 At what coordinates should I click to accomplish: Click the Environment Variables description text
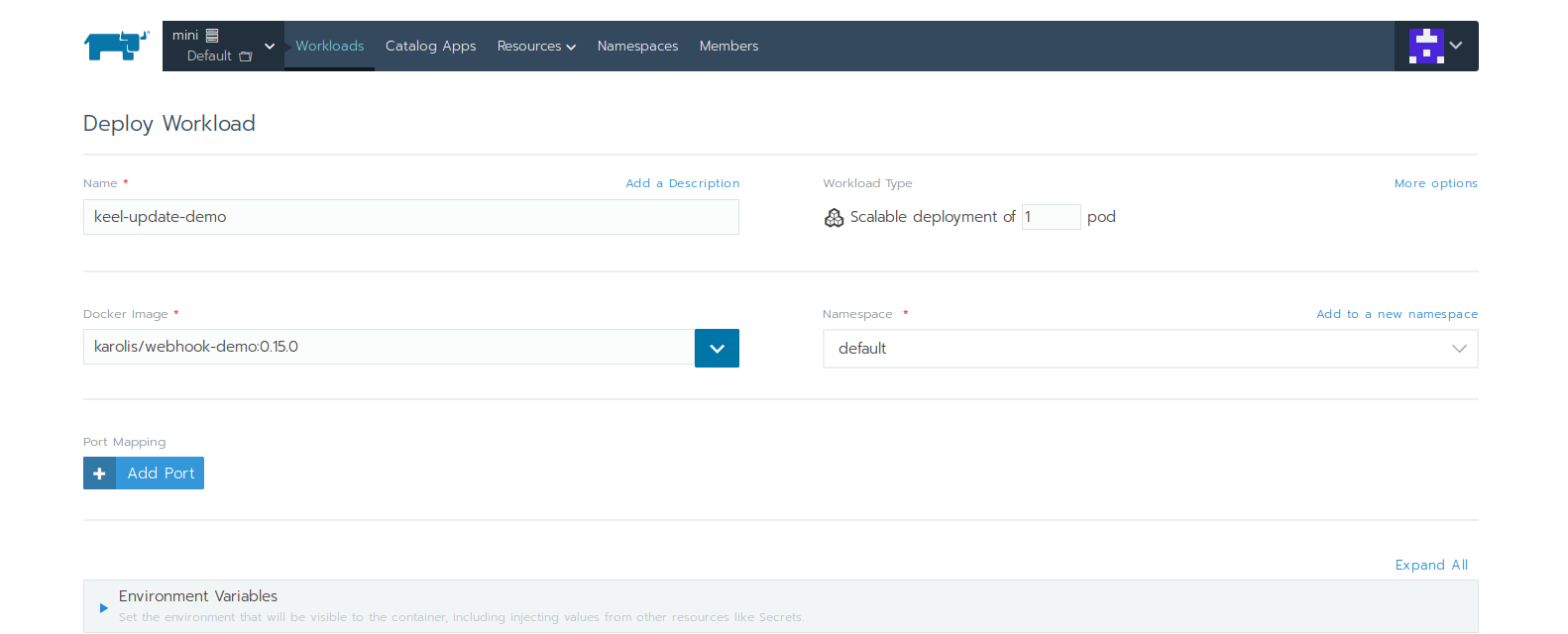(461, 617)
